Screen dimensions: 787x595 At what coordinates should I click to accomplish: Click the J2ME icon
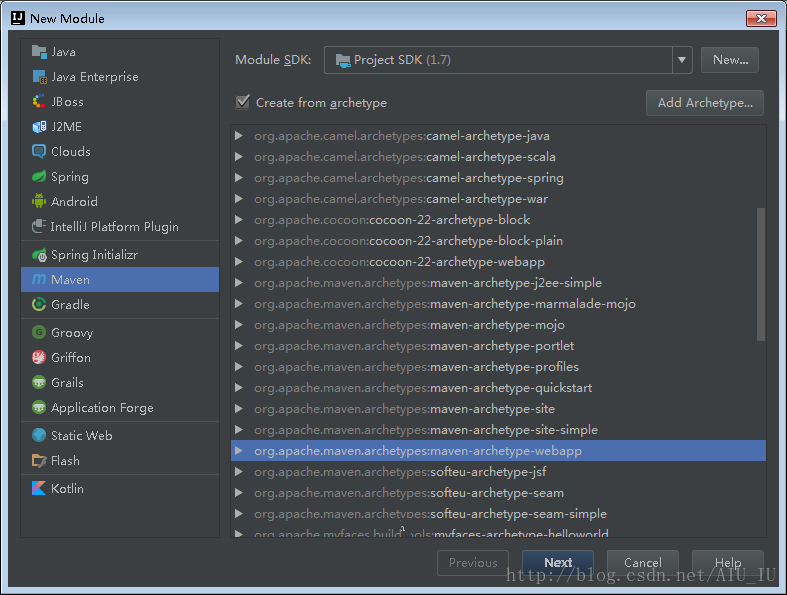[39, 127]
